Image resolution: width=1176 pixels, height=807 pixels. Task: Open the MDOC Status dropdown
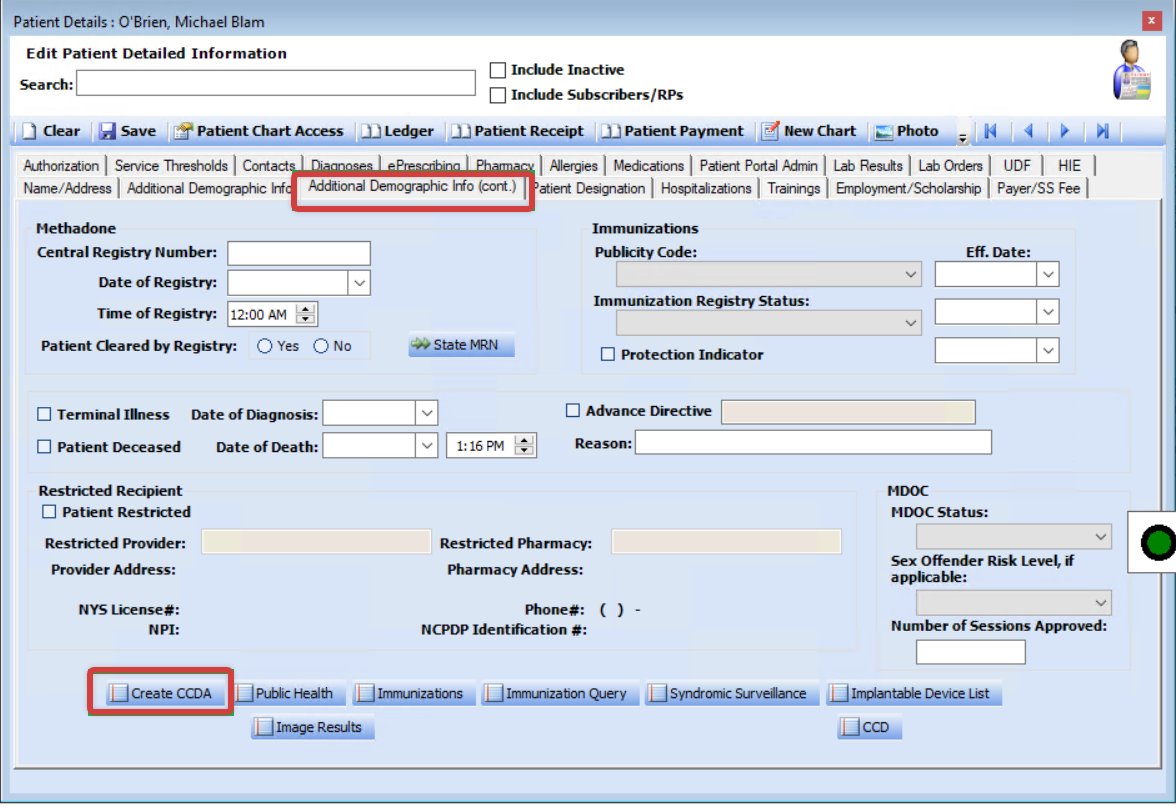point(1100,536)
